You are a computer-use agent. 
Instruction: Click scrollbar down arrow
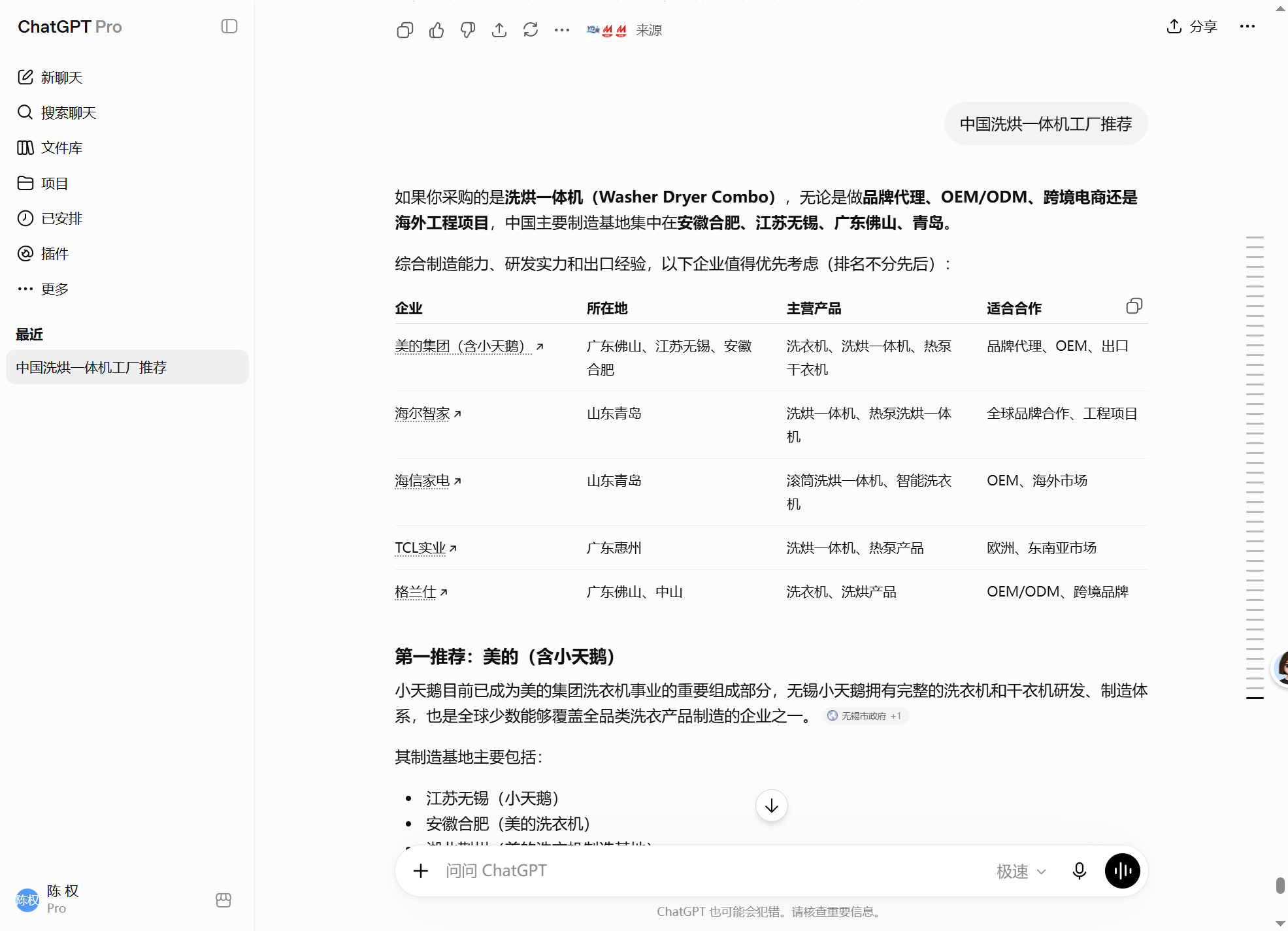click(1281, 924)
